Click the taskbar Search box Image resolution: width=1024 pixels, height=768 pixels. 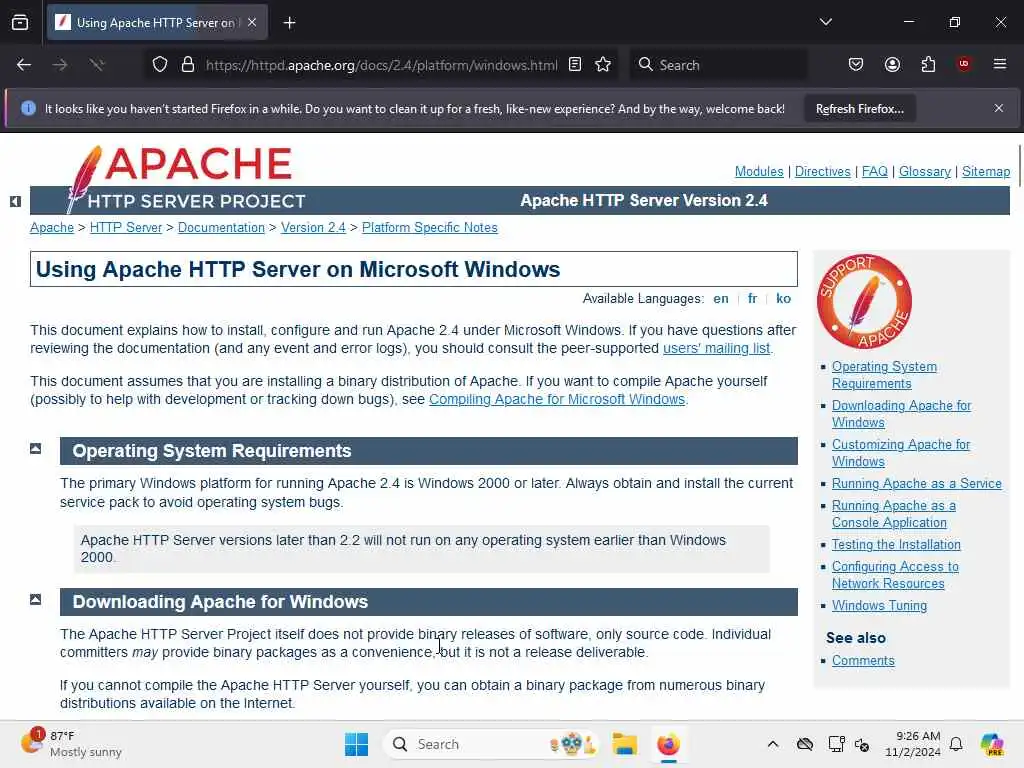pyautogui.click(x=490, y=744)
